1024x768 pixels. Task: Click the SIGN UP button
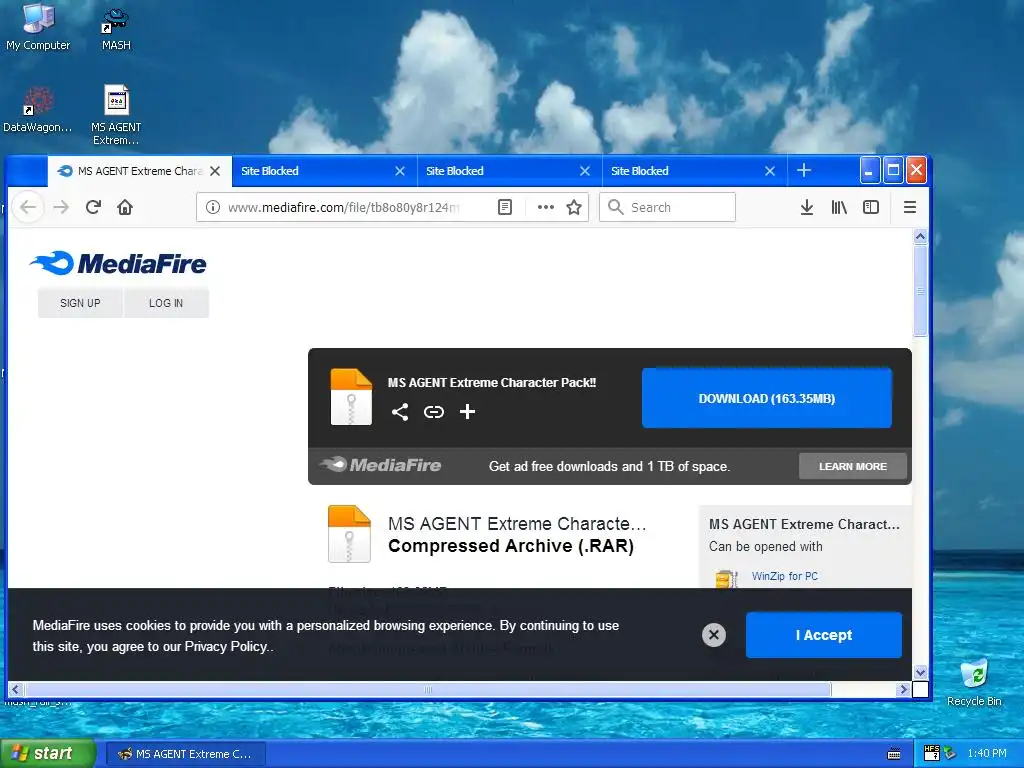coord(80,303)
